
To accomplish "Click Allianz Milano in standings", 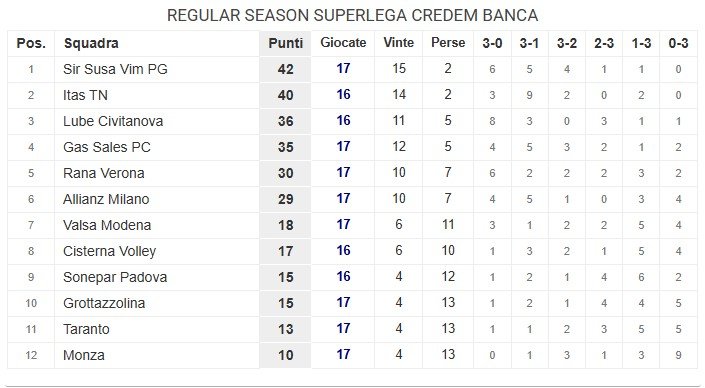I will tap(106, 199).
